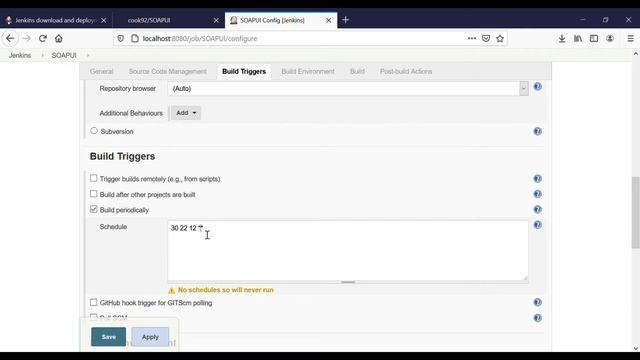Screen dimensions: 640x360
Task: Close the cook92/SOAPUI browser tab
Action: tap(216, 20)
